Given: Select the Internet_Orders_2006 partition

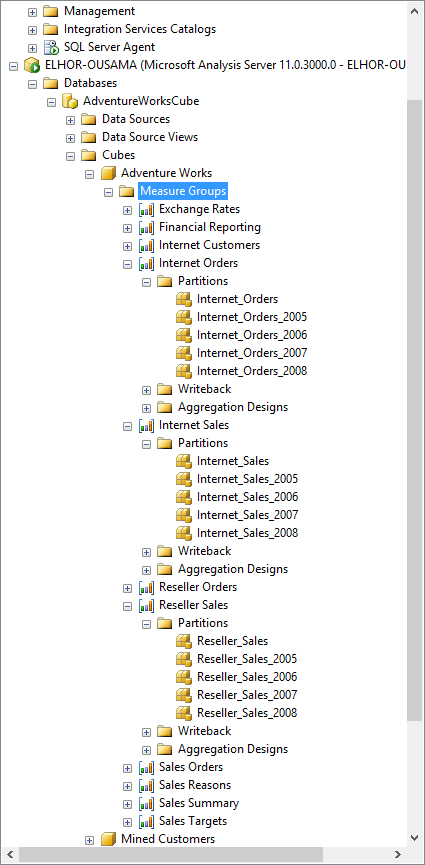Looking at the screenshot, I should (252, 335).
